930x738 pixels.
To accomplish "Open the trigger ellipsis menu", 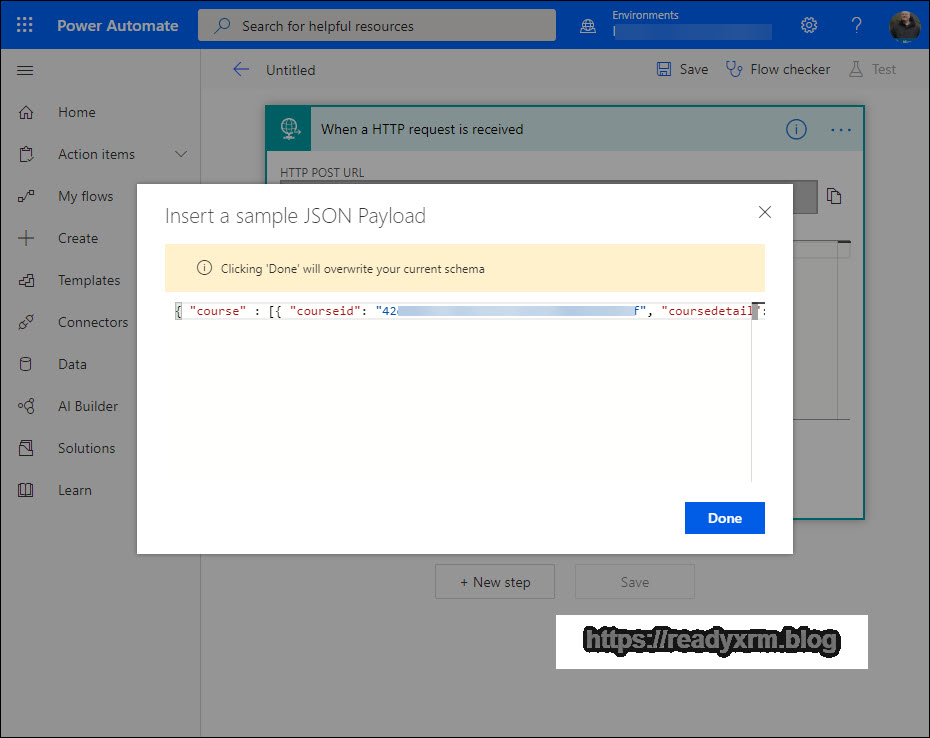I will click(840, 129).
